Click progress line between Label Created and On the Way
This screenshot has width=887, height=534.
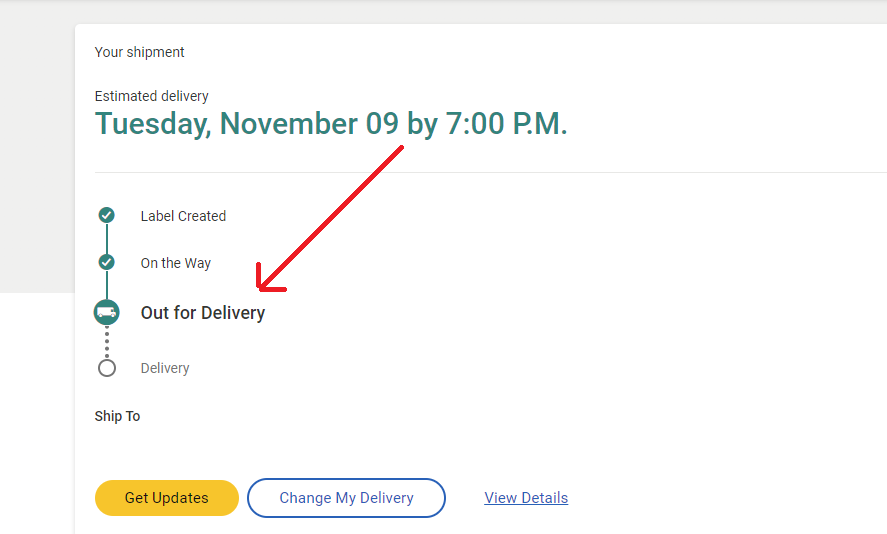pos(106,239)
